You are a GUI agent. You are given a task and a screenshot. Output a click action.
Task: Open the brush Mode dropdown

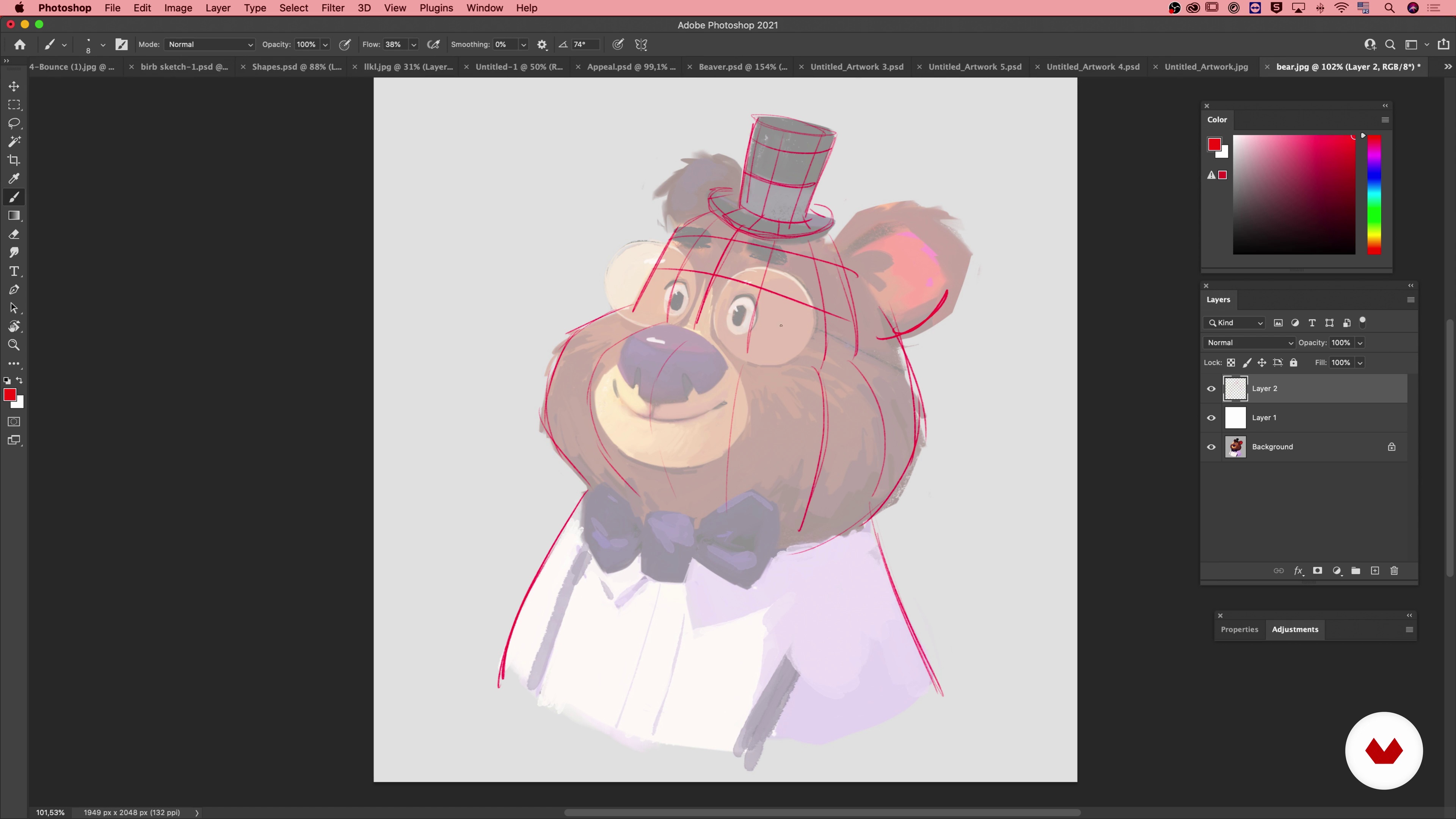click(x=210, y=44)
